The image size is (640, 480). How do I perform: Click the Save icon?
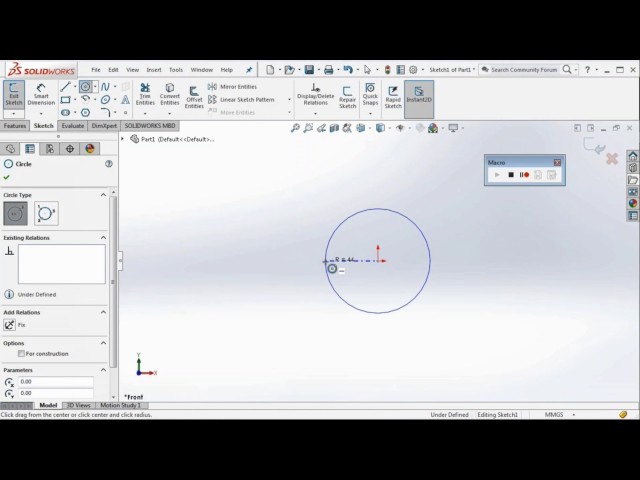coord(309,70)
